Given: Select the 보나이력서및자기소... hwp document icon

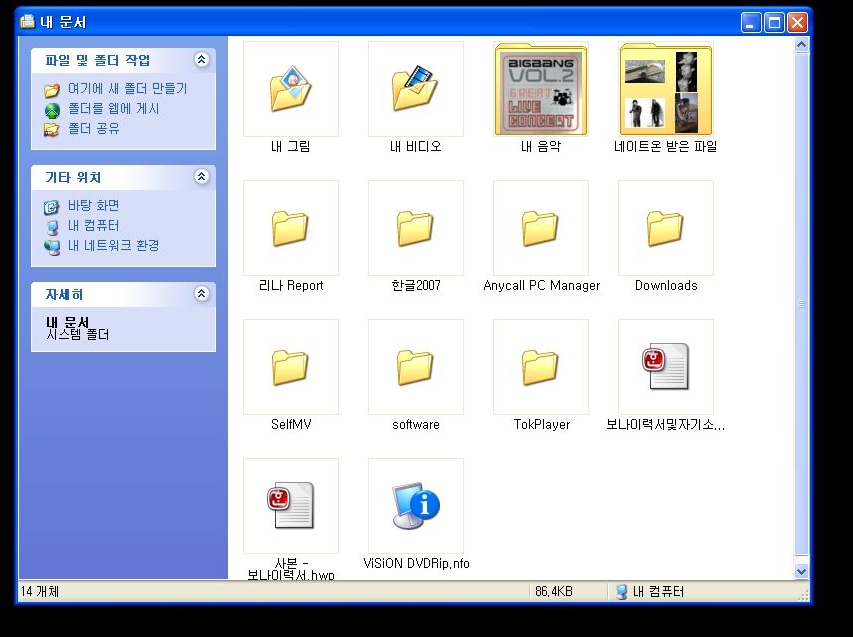Looking at the screenshot, I should tap(666, 367).
